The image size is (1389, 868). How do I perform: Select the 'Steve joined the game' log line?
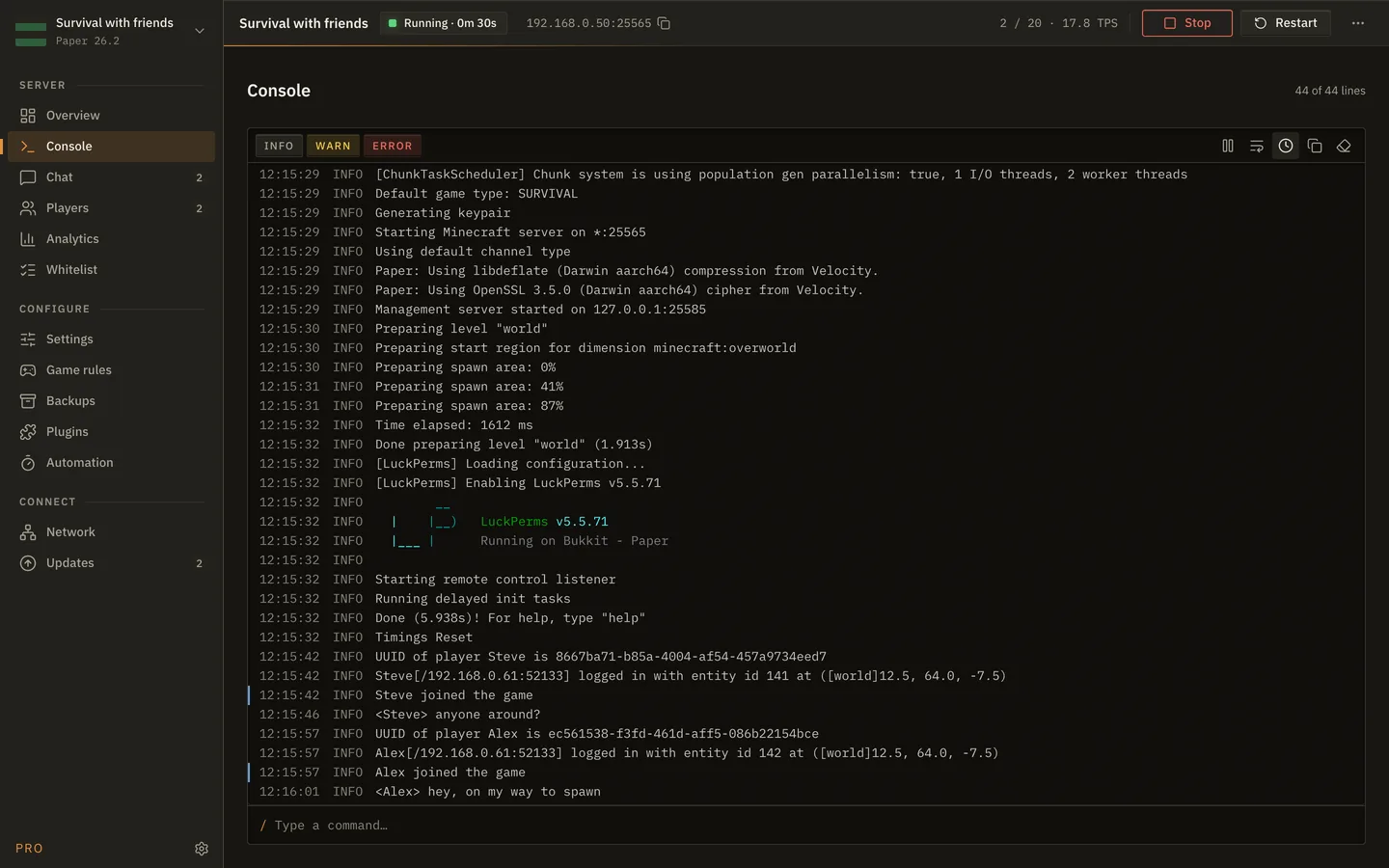(x=806, y=695)
